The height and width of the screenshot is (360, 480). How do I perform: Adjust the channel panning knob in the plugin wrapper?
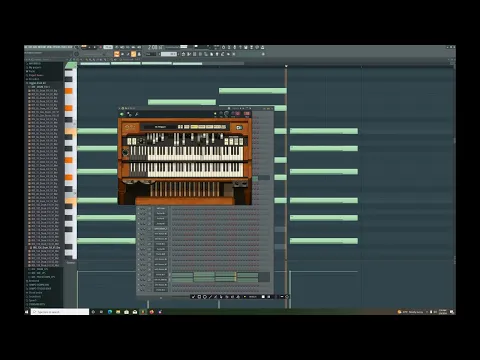221,113
